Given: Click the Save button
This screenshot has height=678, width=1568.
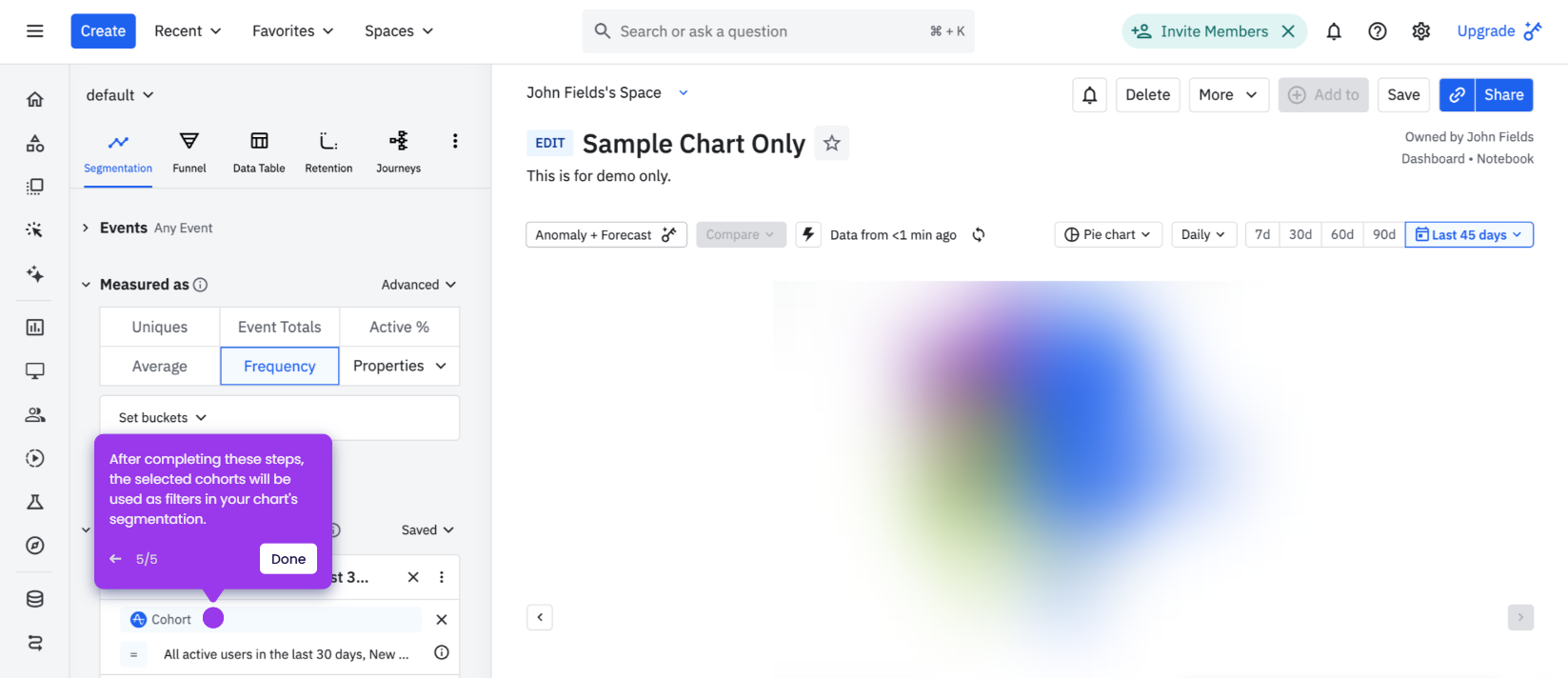Looking at the screenshot, I should (x=1403, y=95).
